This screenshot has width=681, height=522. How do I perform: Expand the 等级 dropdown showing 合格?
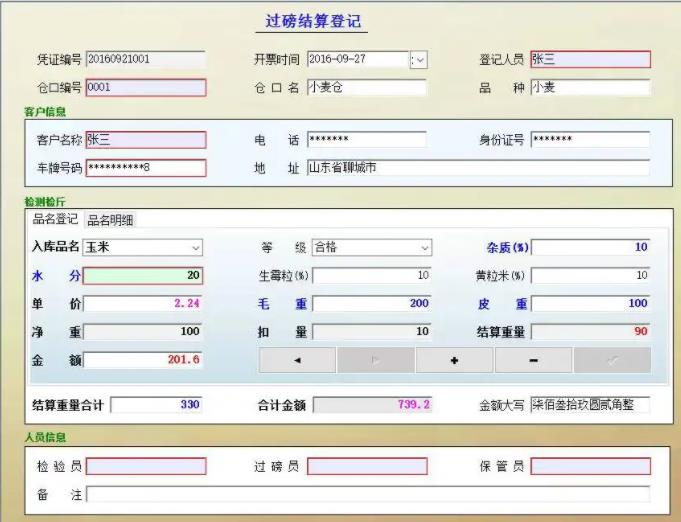(424, 247)
